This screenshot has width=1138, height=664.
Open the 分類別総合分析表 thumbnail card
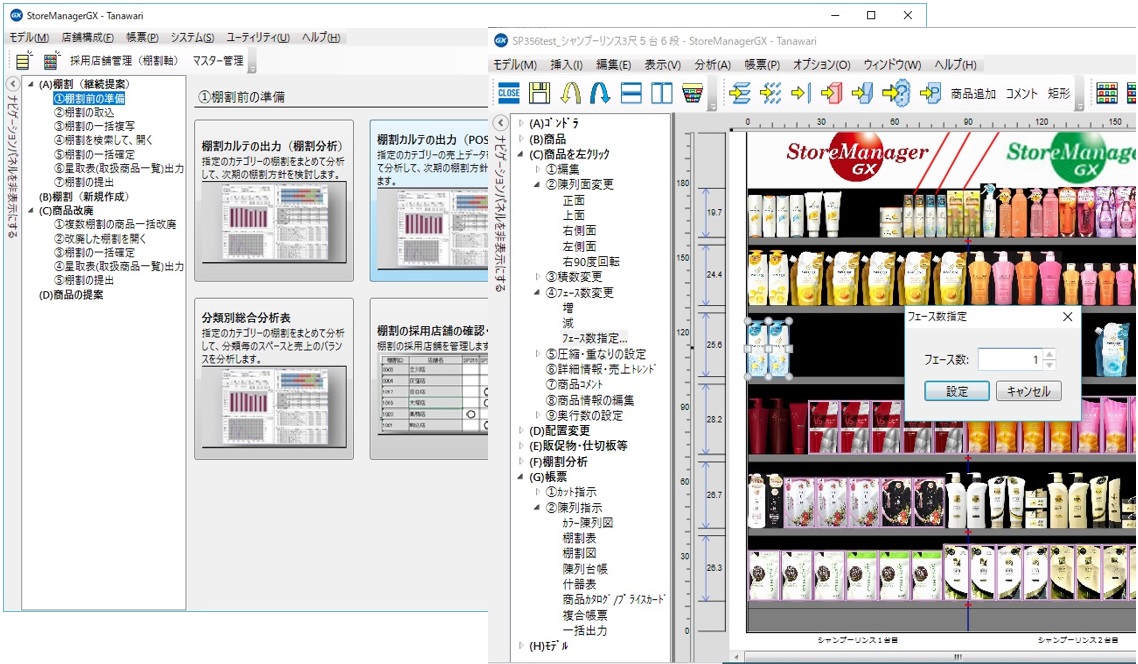(x=274, y=378)
